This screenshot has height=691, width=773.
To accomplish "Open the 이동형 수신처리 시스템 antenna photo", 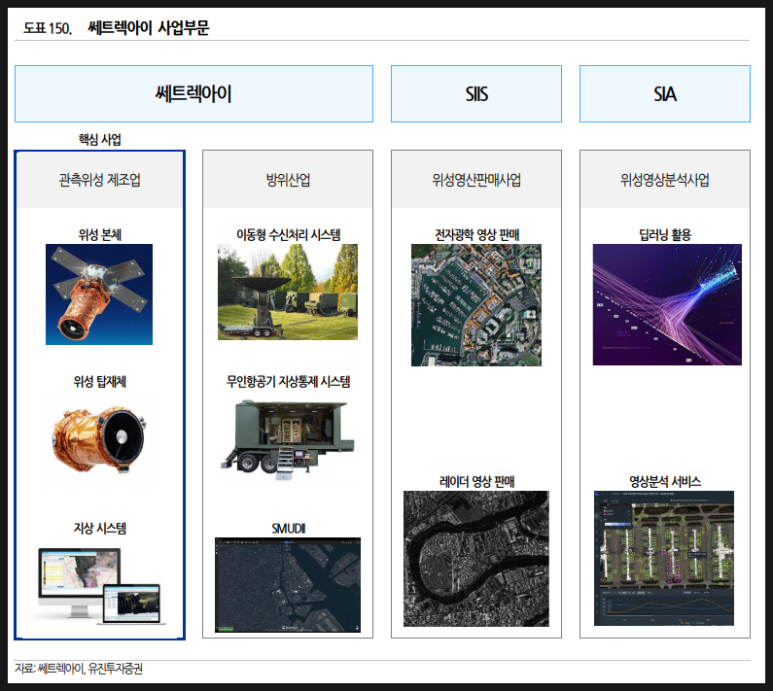I will point(288,292).
